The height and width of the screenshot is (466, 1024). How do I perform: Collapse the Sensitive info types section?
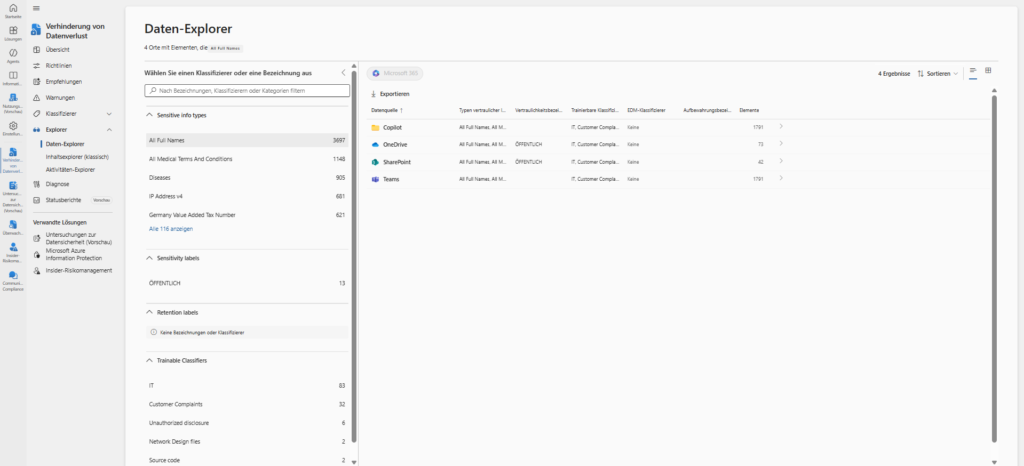tap(149, 115)
